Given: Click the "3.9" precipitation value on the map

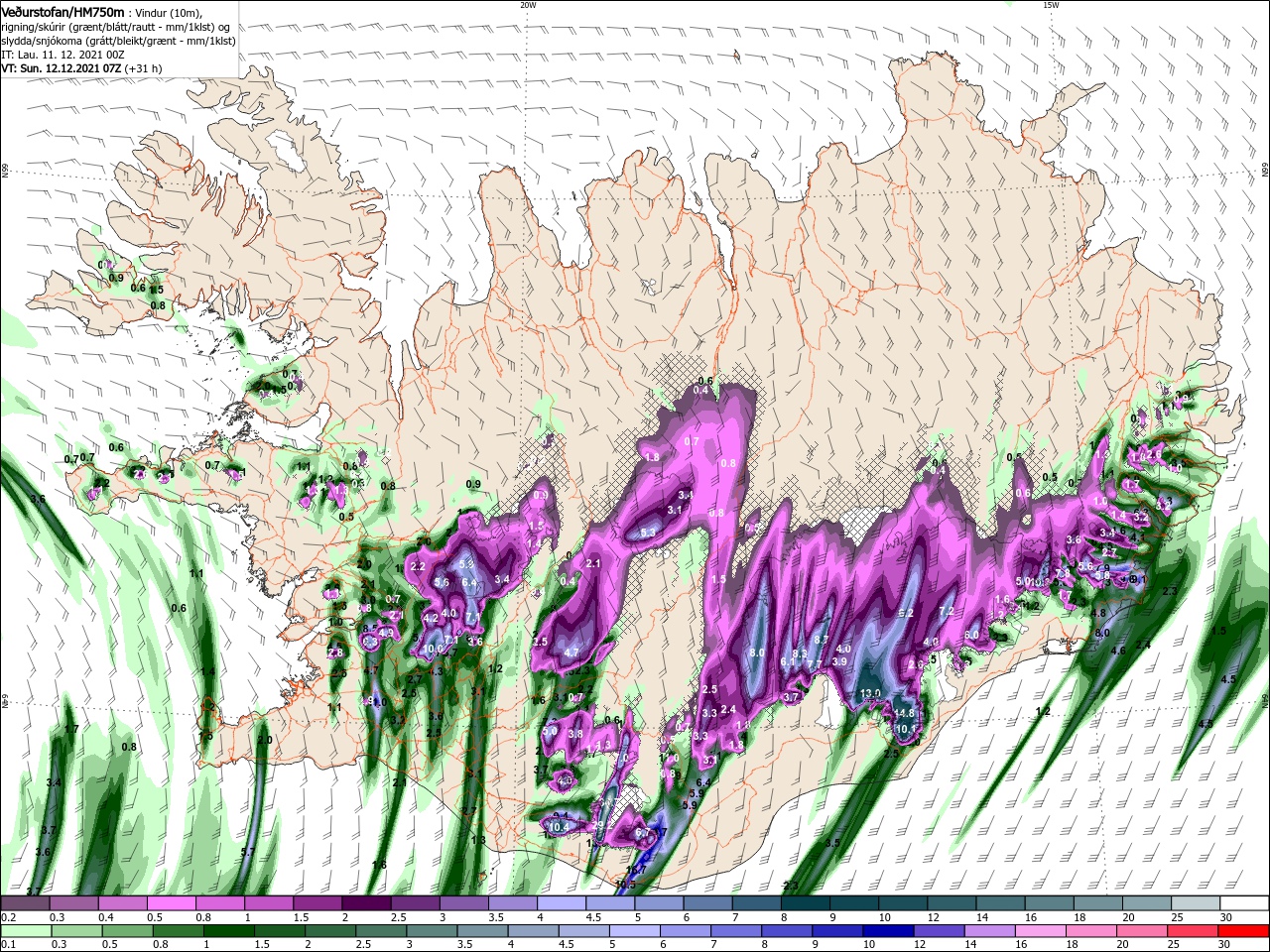Looking at the screenshot, I should (x=839, y=661).
